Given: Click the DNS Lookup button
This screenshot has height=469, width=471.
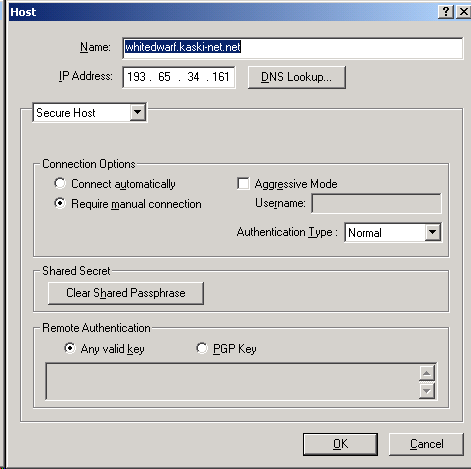Looking at the screenshot, I should (297, 77).
